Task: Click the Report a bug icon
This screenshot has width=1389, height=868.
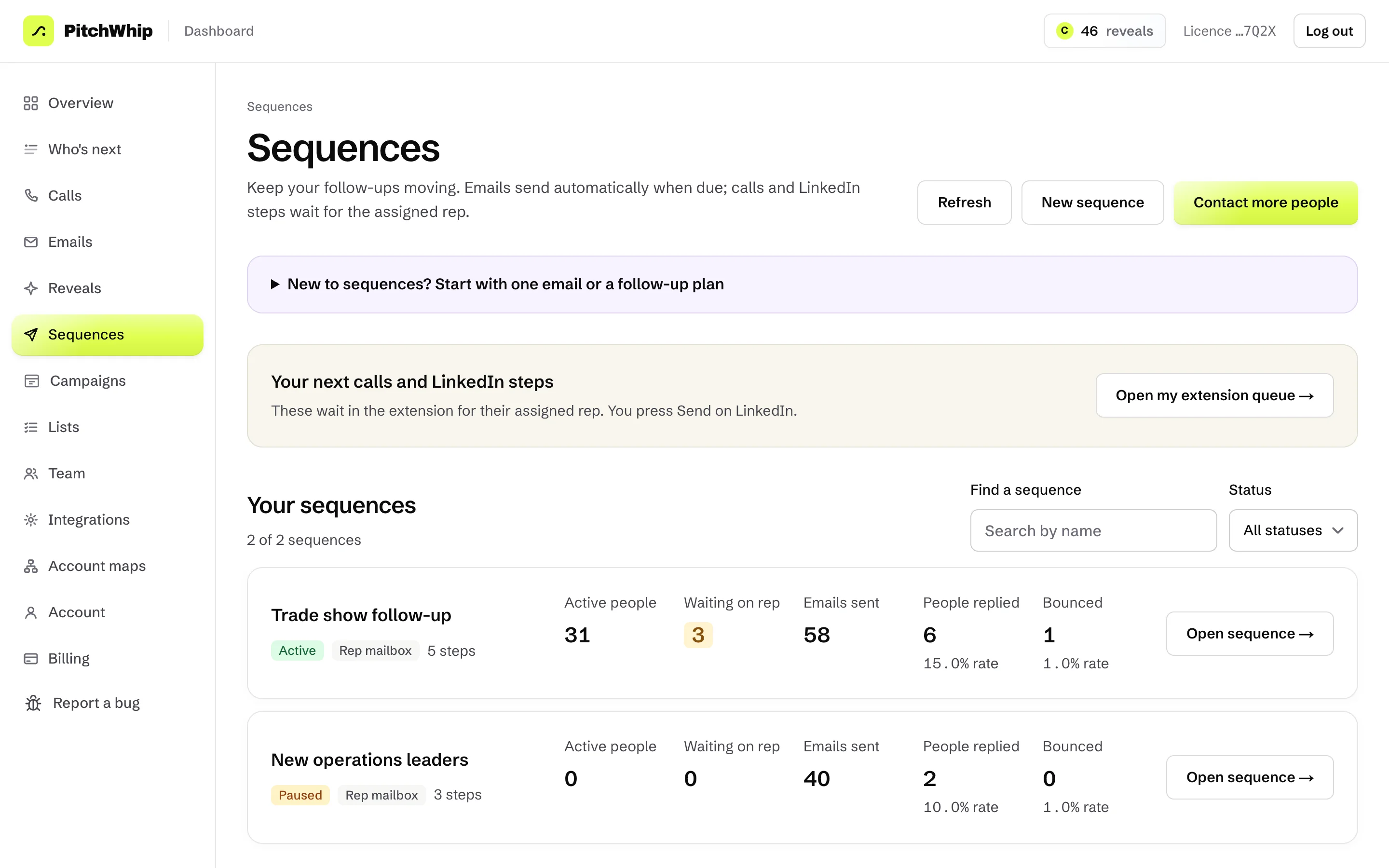Action: pyautogui.click(x=33, y=703)
